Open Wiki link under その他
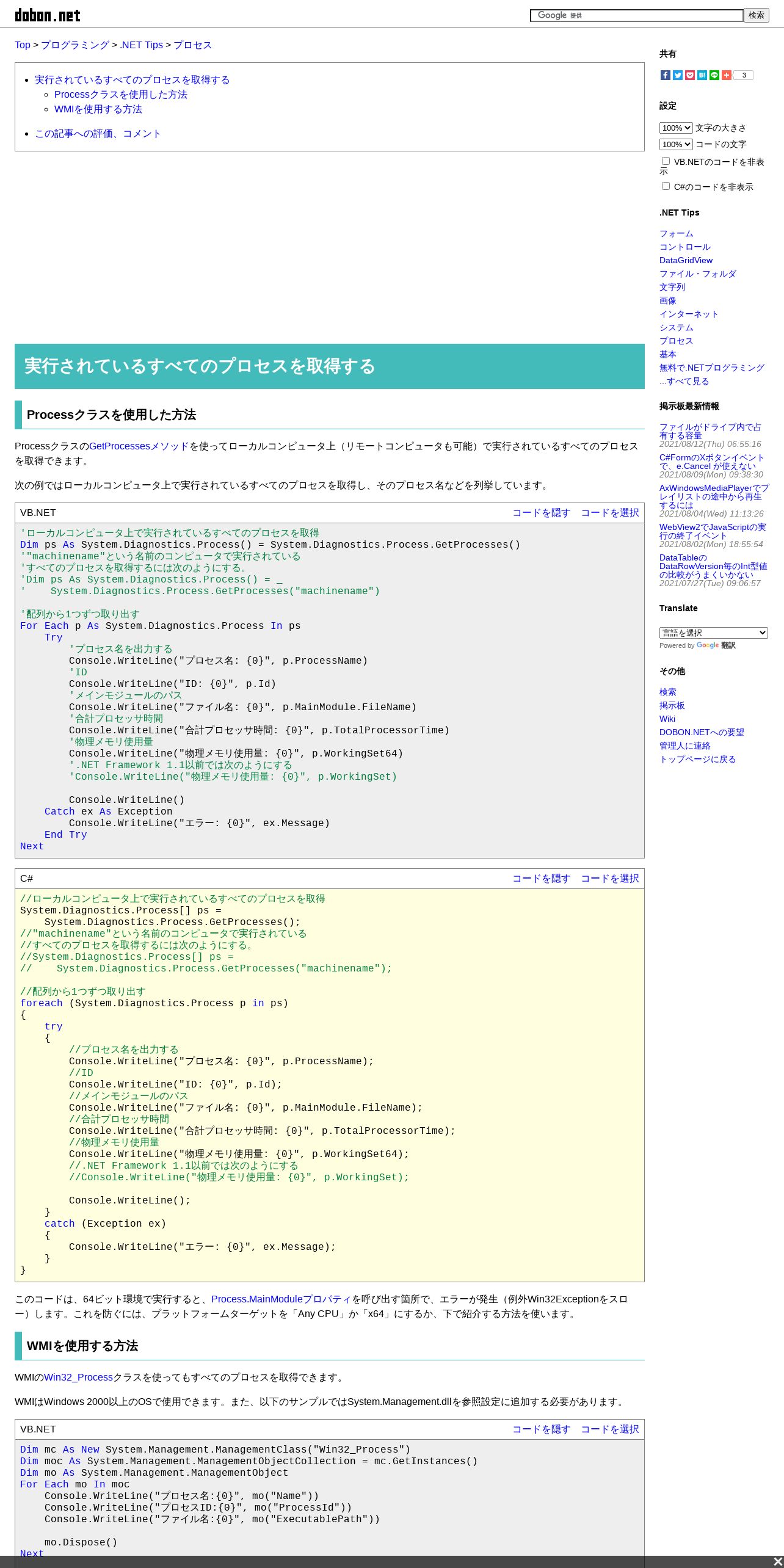 667,719
